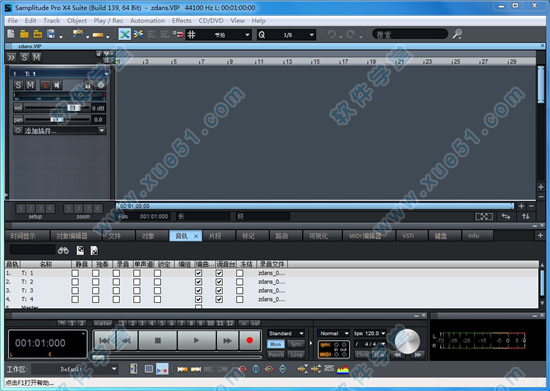The width and height of the screenshot is (550, 391).
Task: Adjust the pan slider on track 1
Action: tap(57, 120)
